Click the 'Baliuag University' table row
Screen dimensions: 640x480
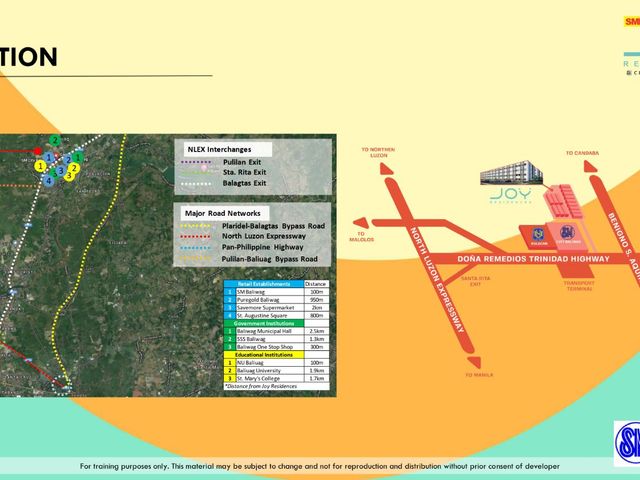[x=276, y=371]
